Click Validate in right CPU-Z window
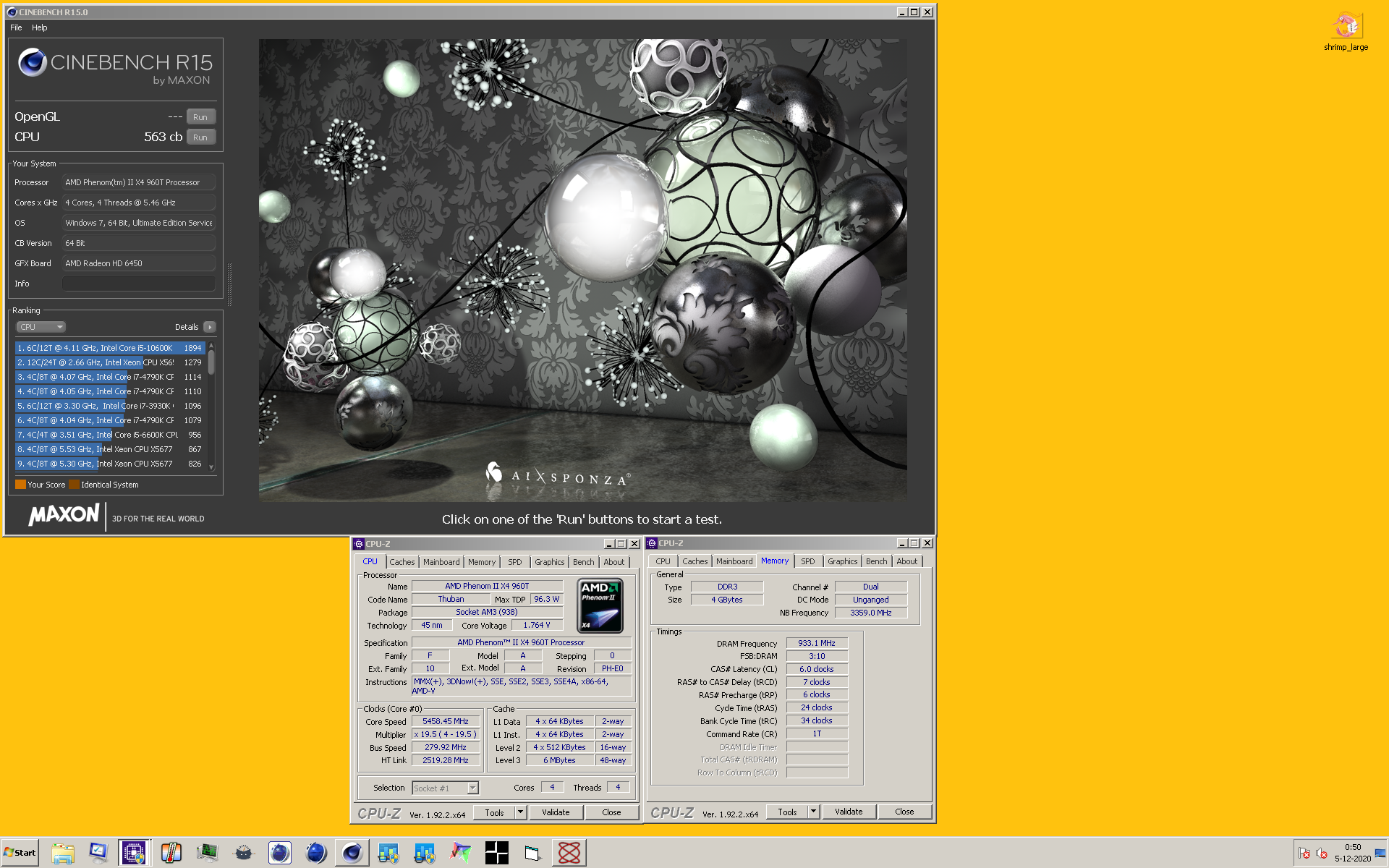This screenshot has width=1389, height=868. [849, 812]
